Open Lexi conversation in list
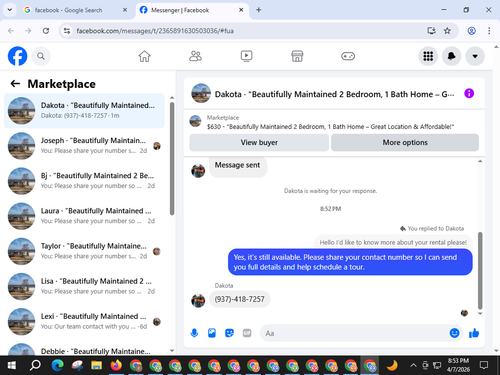500x375 pixels. tap(84, 321)
